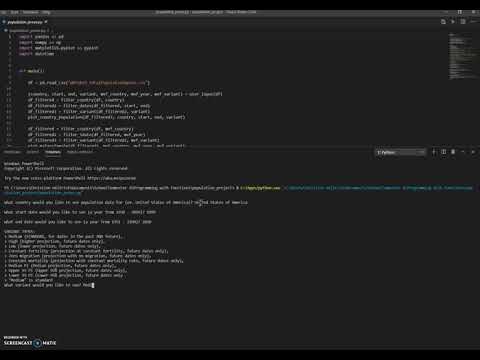Switch to the Problems panel tab
Viewport: 480px width, 360px height.
click(x=12, y=152)
